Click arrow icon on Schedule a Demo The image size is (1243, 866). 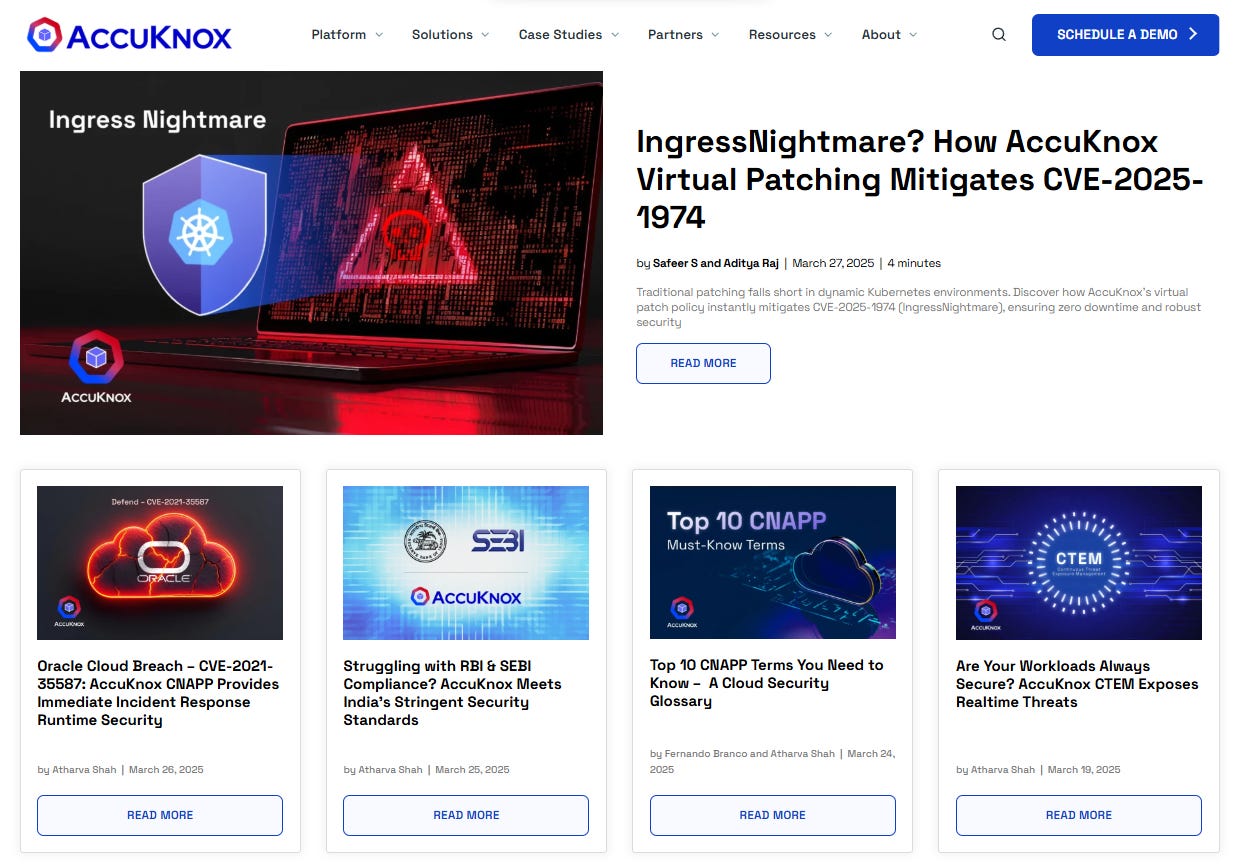(1193, 35)
